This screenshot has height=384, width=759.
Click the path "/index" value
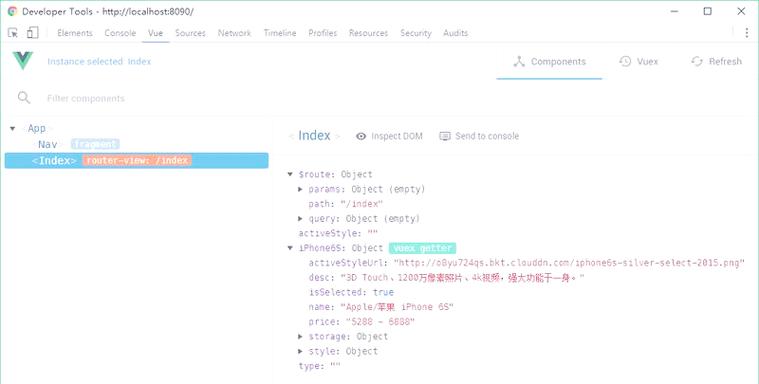click(362, 204)
